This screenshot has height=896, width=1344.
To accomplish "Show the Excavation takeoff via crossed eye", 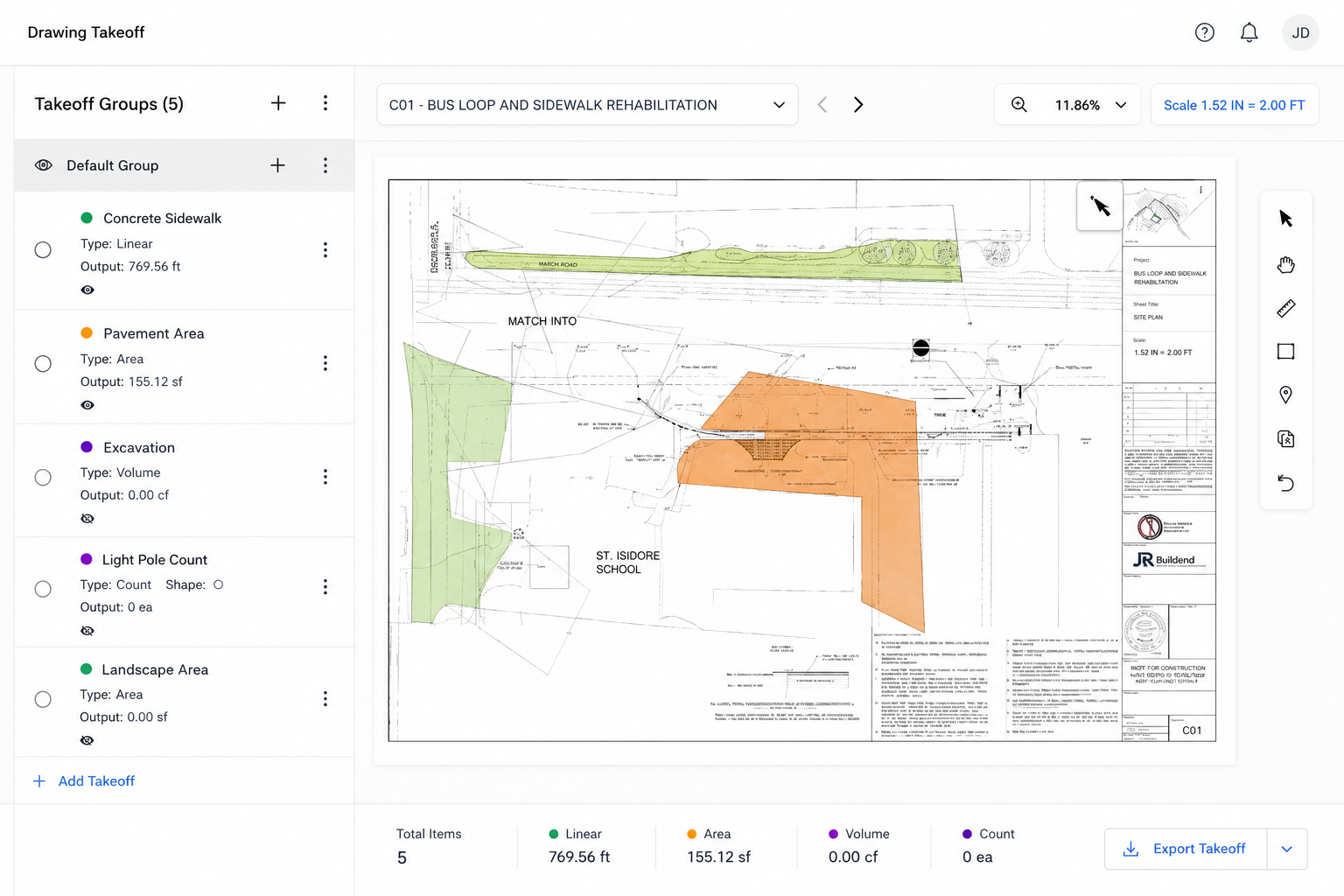I will click(x=87, y=519).
